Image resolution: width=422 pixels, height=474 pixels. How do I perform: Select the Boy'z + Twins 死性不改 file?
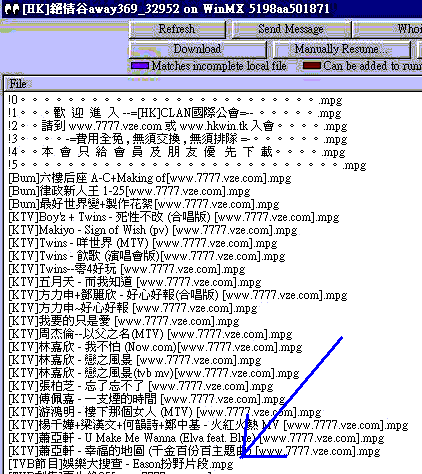tap(174, 217)
